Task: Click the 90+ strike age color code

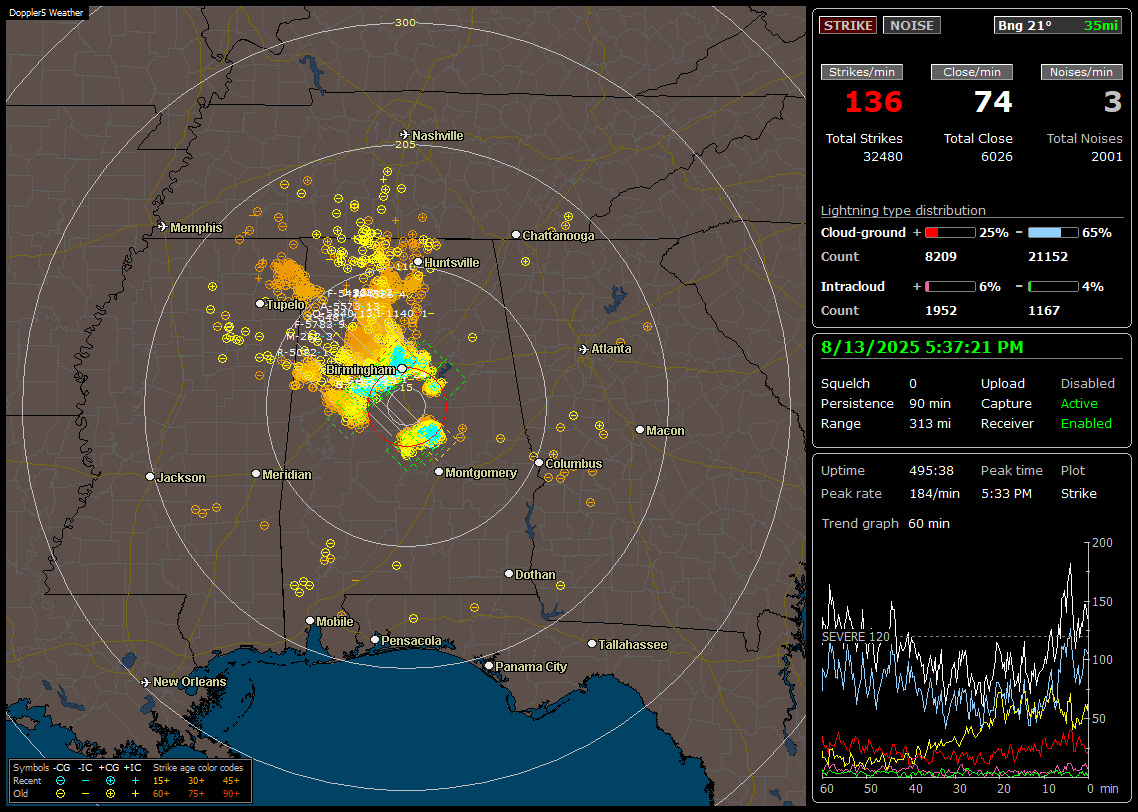Action: click(x=231, y=794)
